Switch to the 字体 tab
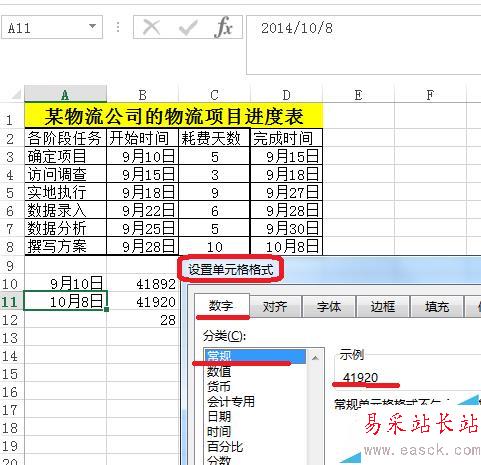The height and width of the screenshot is (465, 481). (x=329, y=307)
